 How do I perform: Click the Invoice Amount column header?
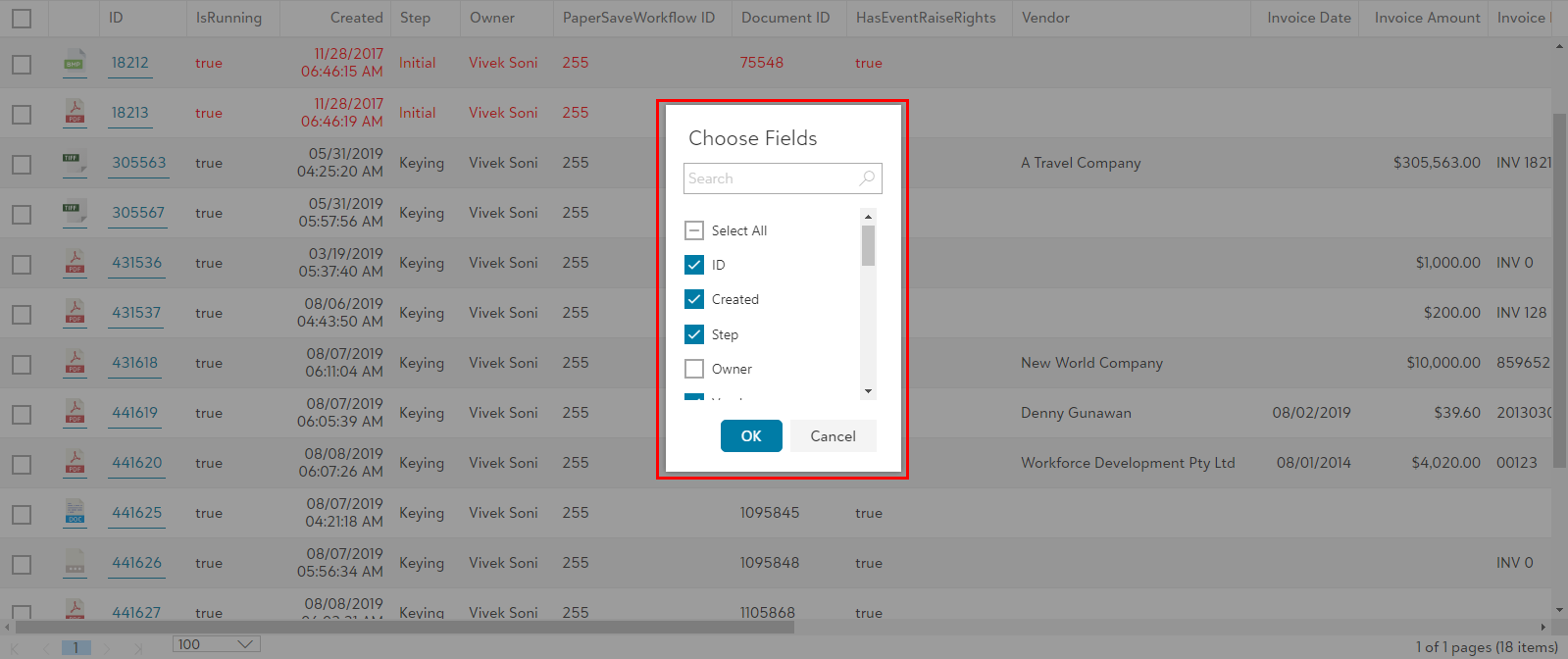point(1427,18)
